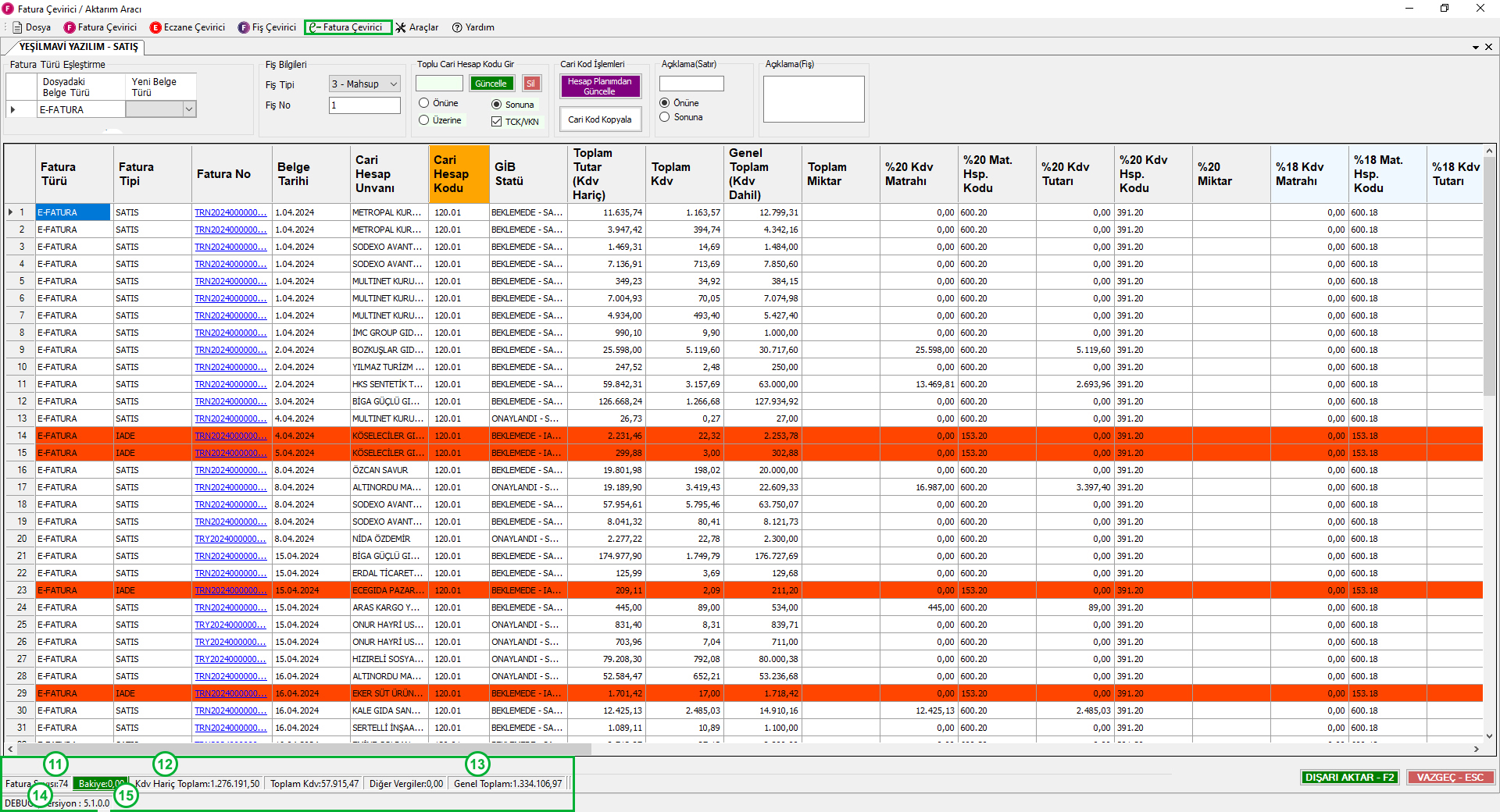Click the up arrow of the vertical scrollbar
Screen dimensions: 1500x812
coord(1489,151)
